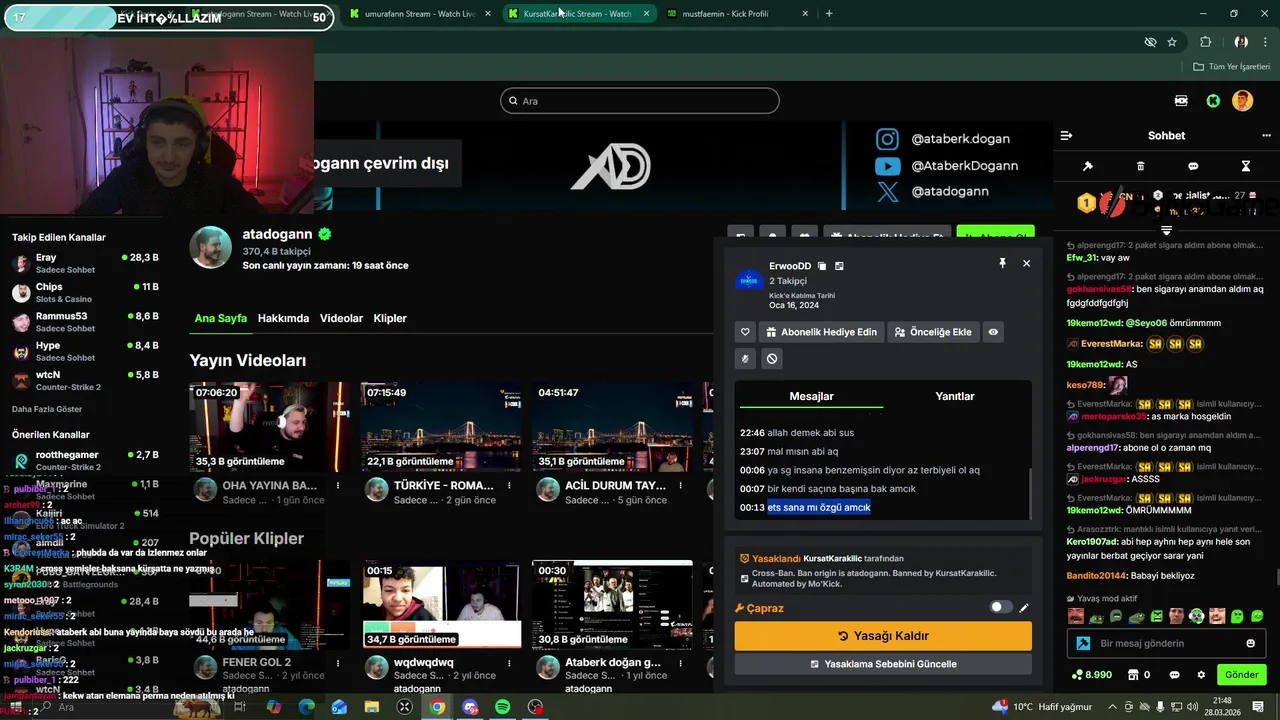Image resolution: width=1280 pixels, height=720 pixels.
Task: Open the moderator hammer tool in chat
Action: (x=1088, y=166)
